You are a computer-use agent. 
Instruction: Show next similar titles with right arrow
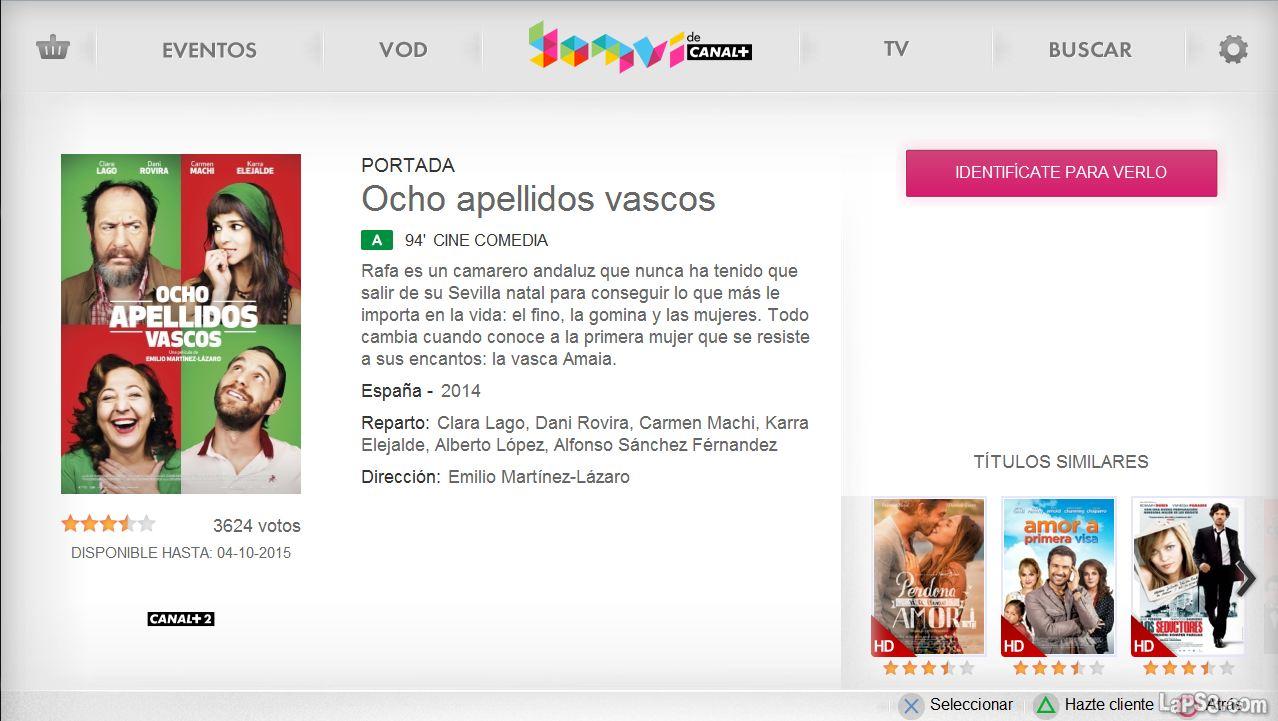coord(1246,577)
